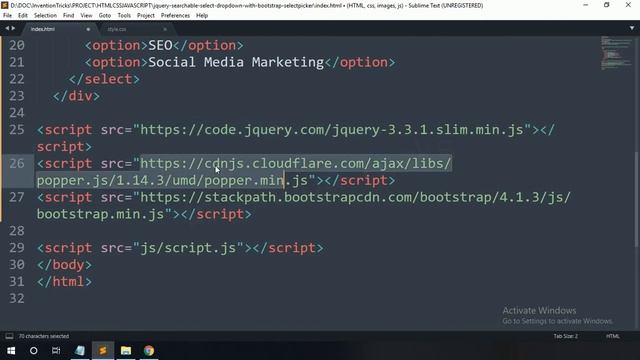This screenshot has width=640, height=360.
Task: Open the Help menu
Action: 202,16
